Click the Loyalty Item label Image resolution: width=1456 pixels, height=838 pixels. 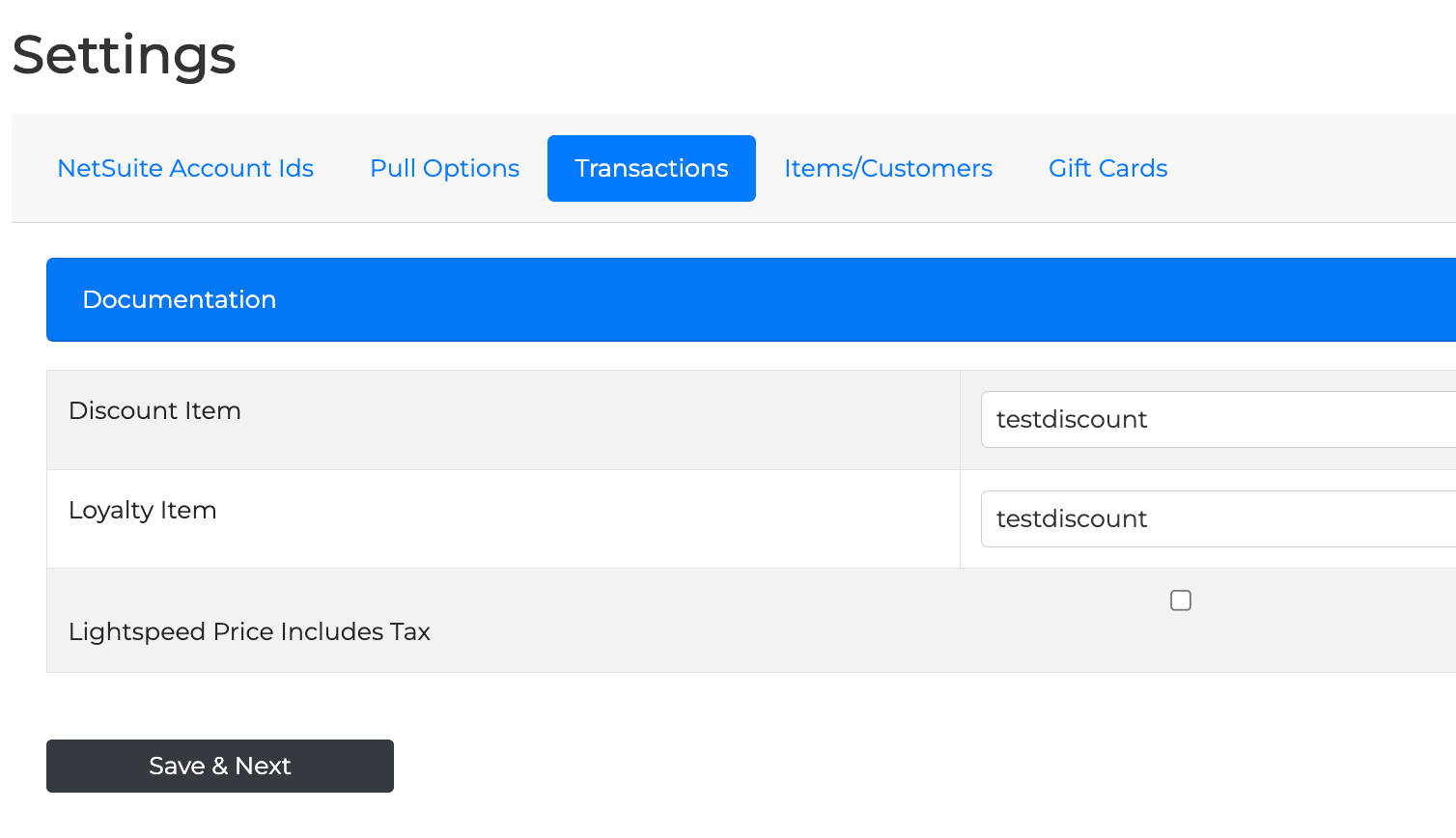tap(142, 510)
